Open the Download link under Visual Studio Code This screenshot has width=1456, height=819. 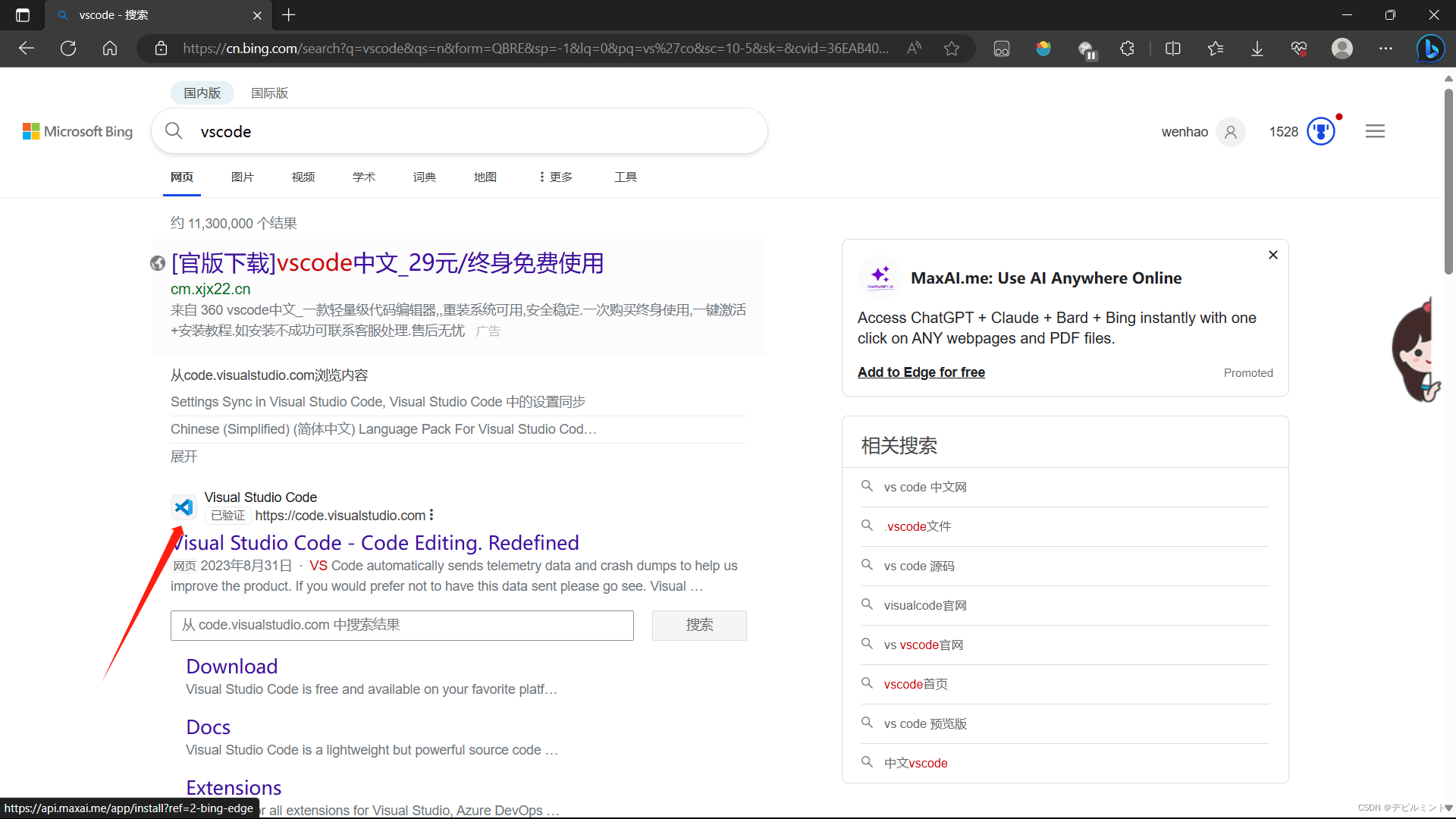231,666
